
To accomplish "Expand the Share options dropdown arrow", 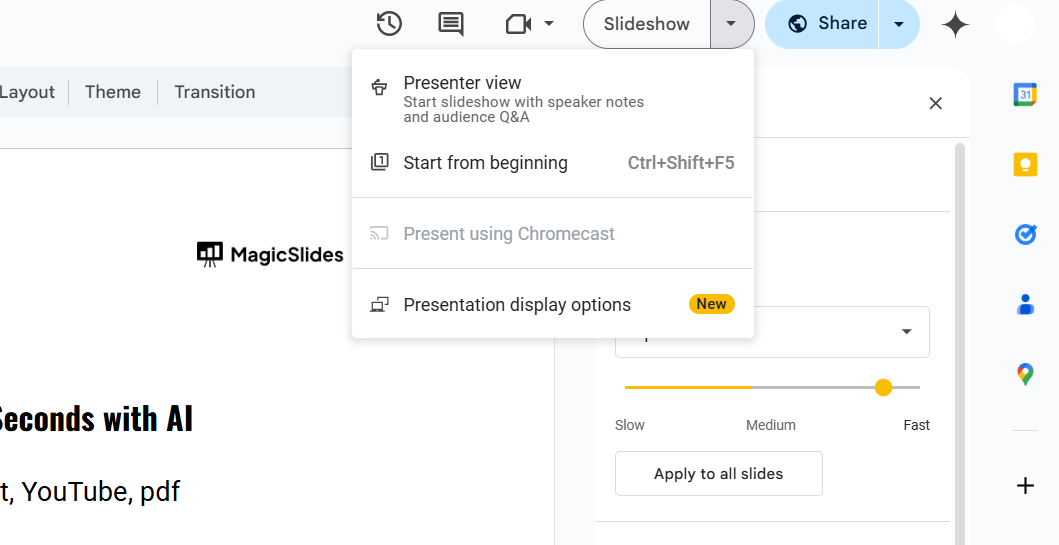I will coord(899,24).
